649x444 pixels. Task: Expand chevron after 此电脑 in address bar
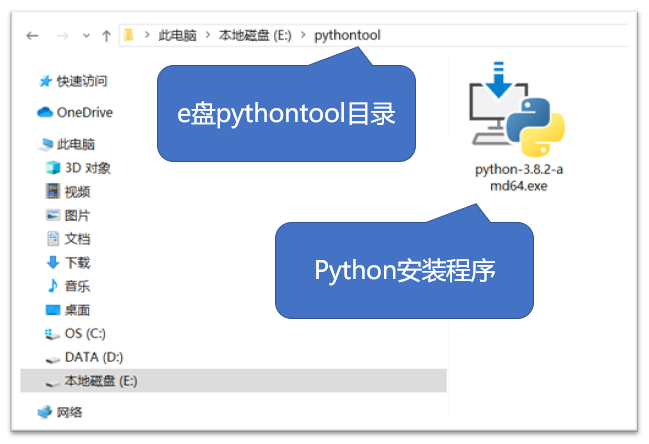208,35
